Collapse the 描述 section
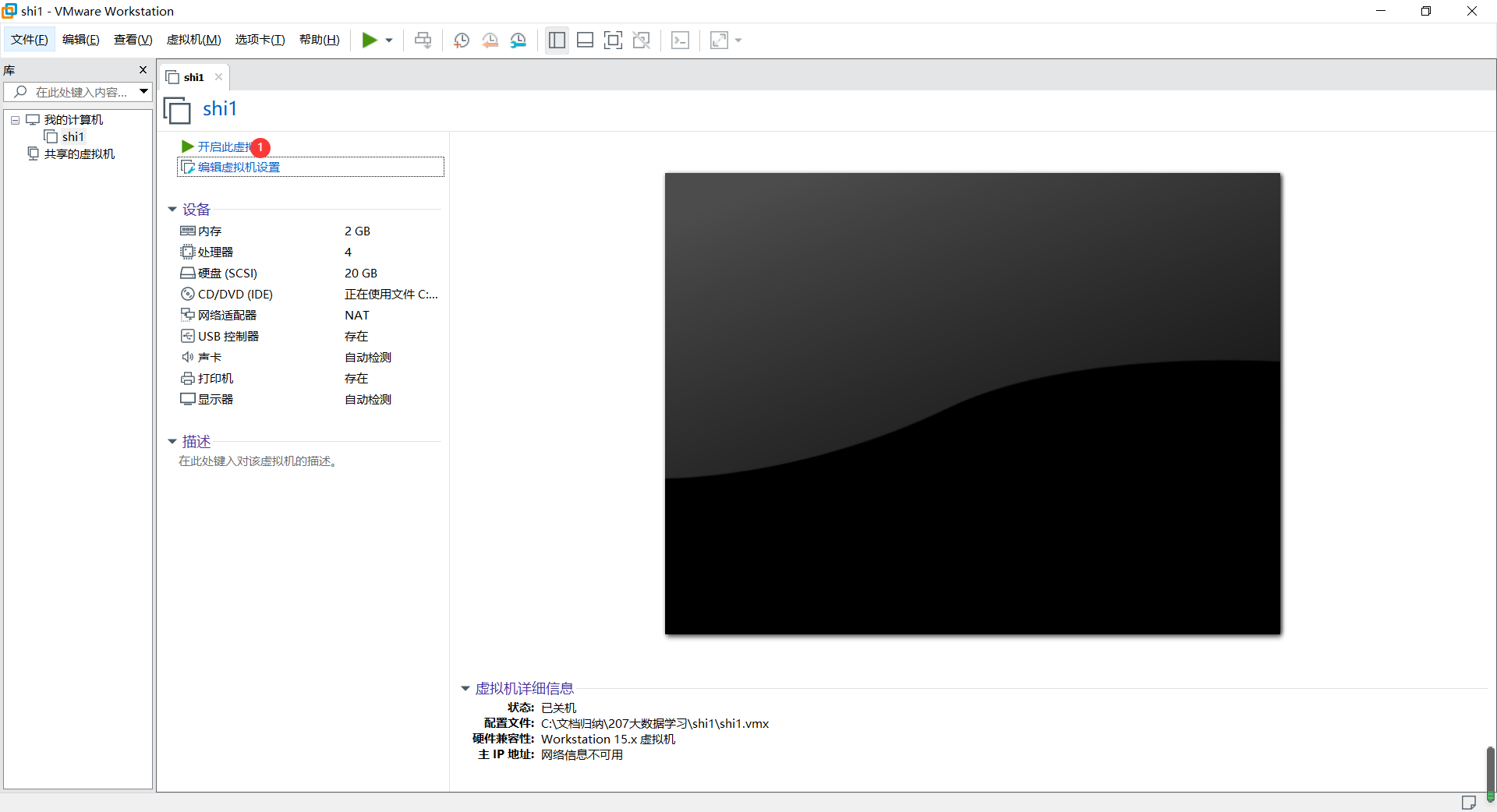Screen dimensions: 1497x812 (172, 442)
